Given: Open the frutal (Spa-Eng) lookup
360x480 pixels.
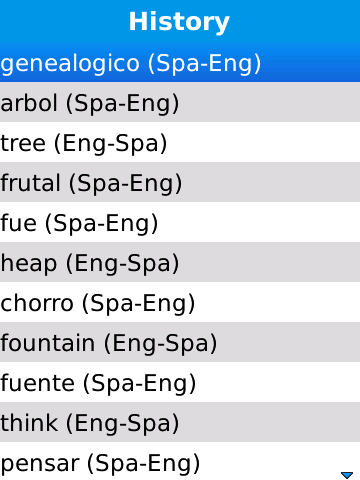Looking at the screenshot, I should click(x=180, y=182).
